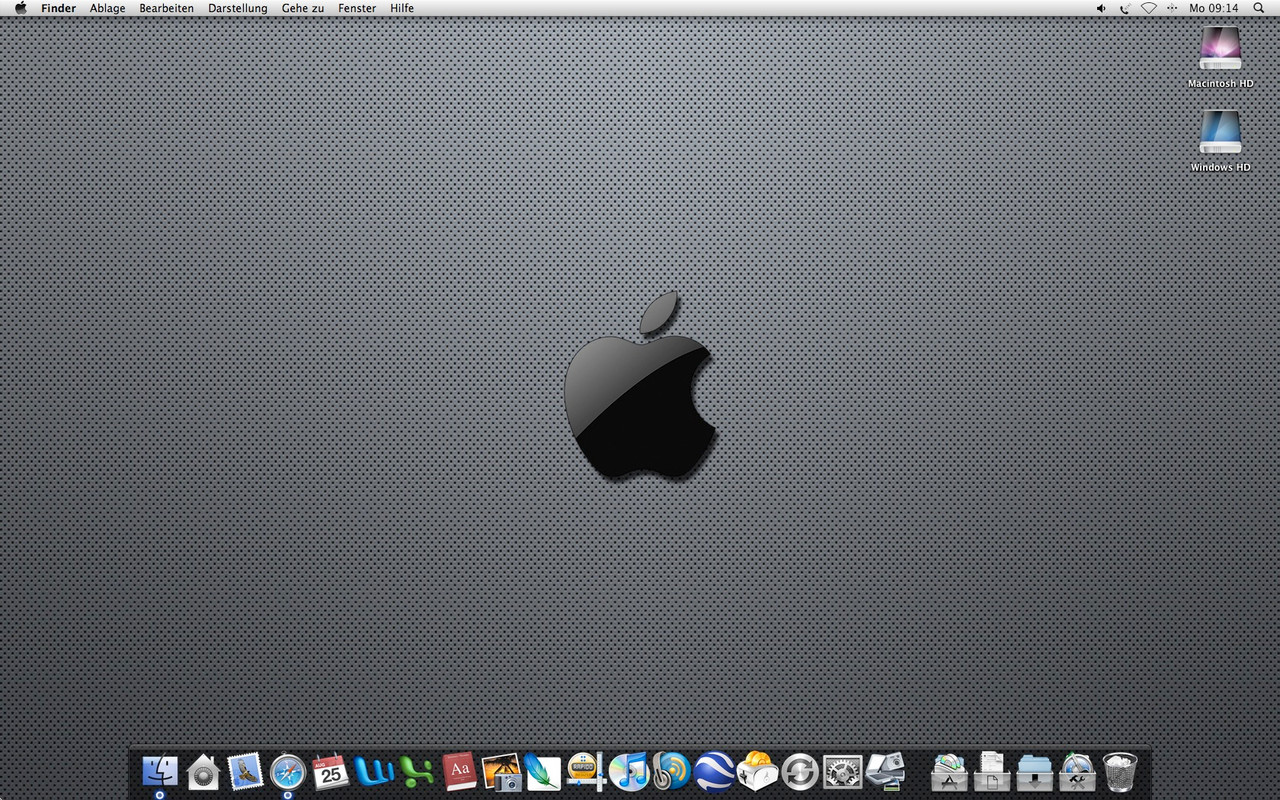Open System Preferences gear icon

pos(843,771)
